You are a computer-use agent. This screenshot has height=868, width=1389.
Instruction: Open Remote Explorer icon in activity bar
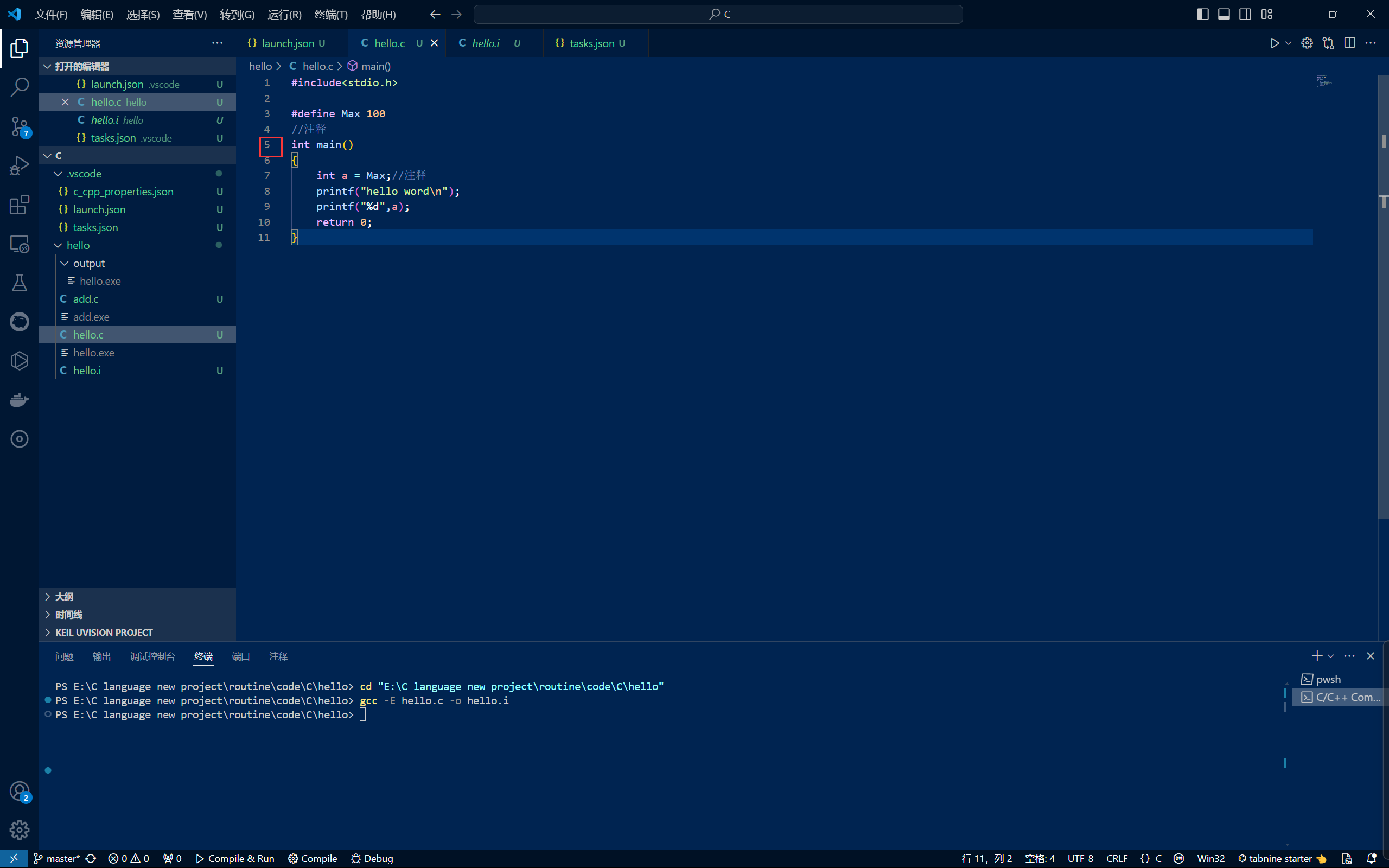20,244
